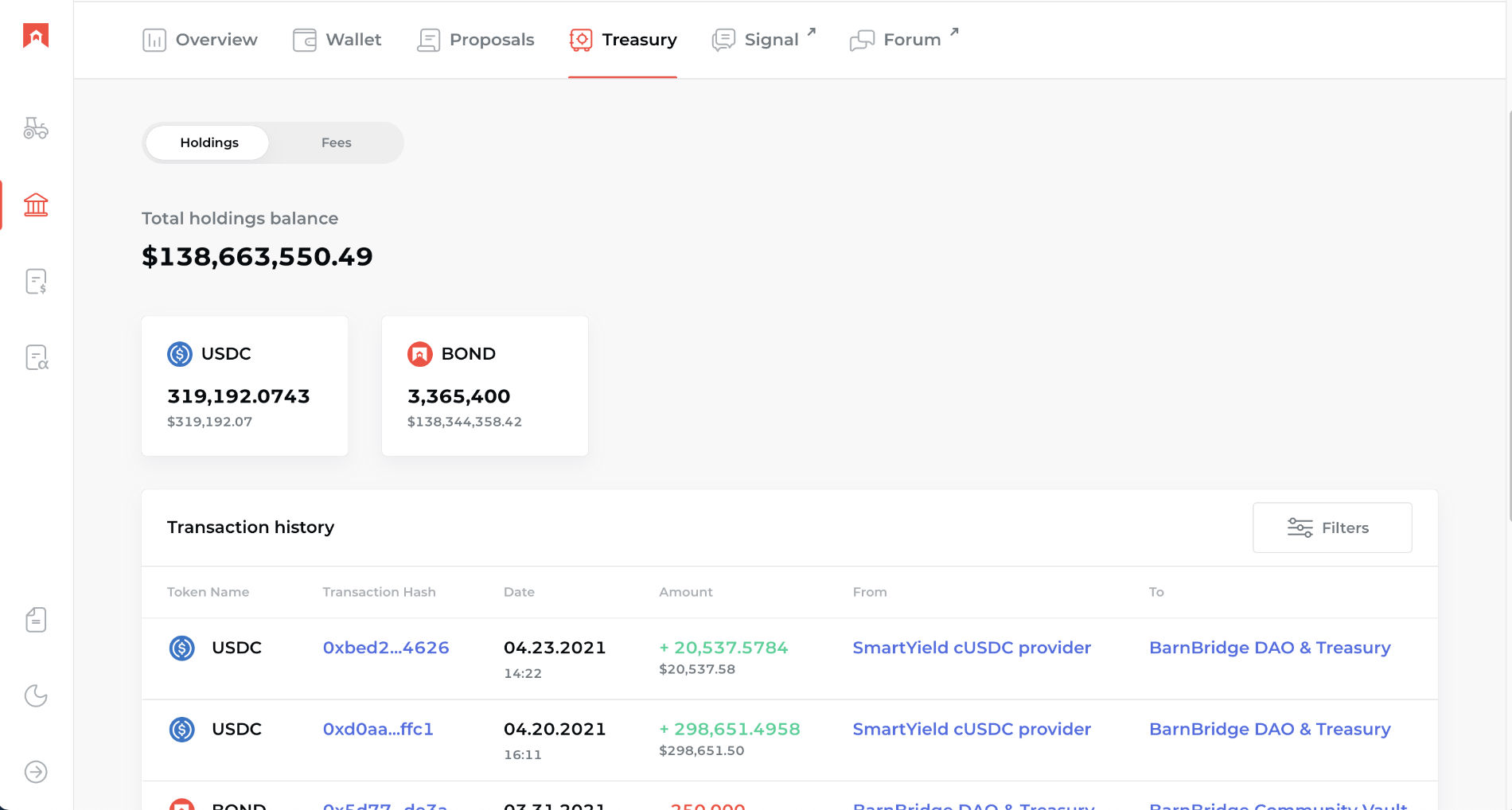Click the date 04.20.2021
Image resolution: width=1512 pixels, height=810 pixels.
[x=555, y=729]
